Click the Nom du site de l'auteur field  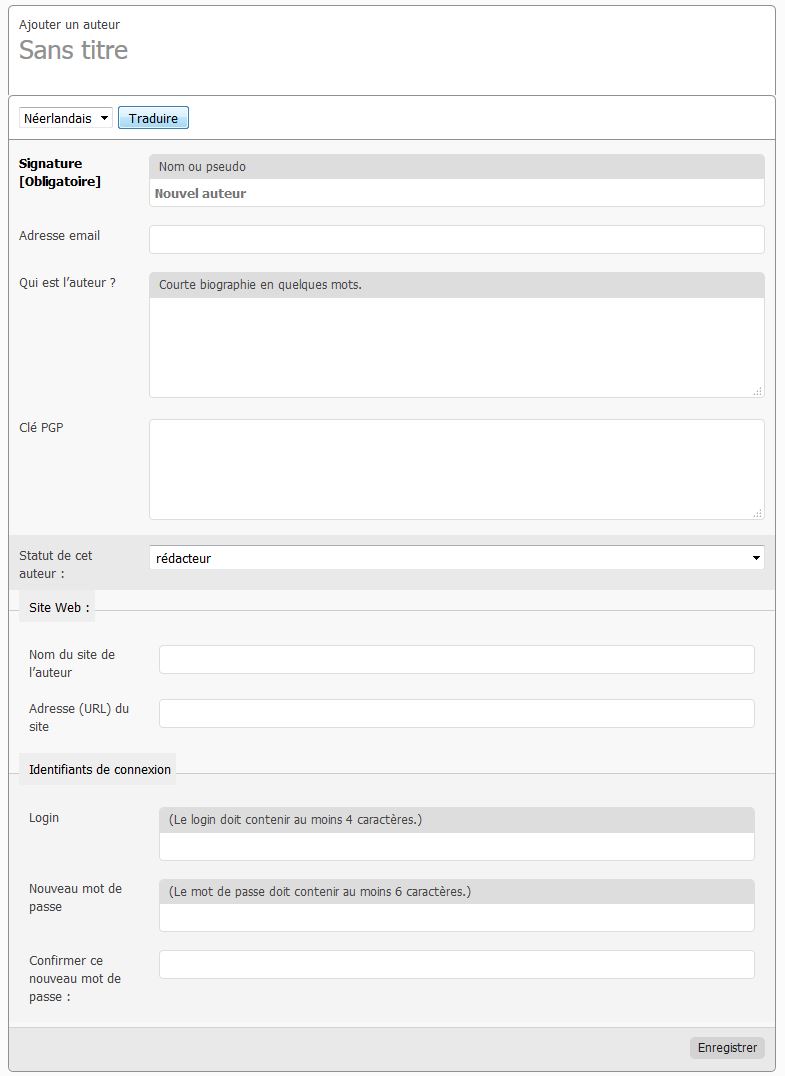456,659
